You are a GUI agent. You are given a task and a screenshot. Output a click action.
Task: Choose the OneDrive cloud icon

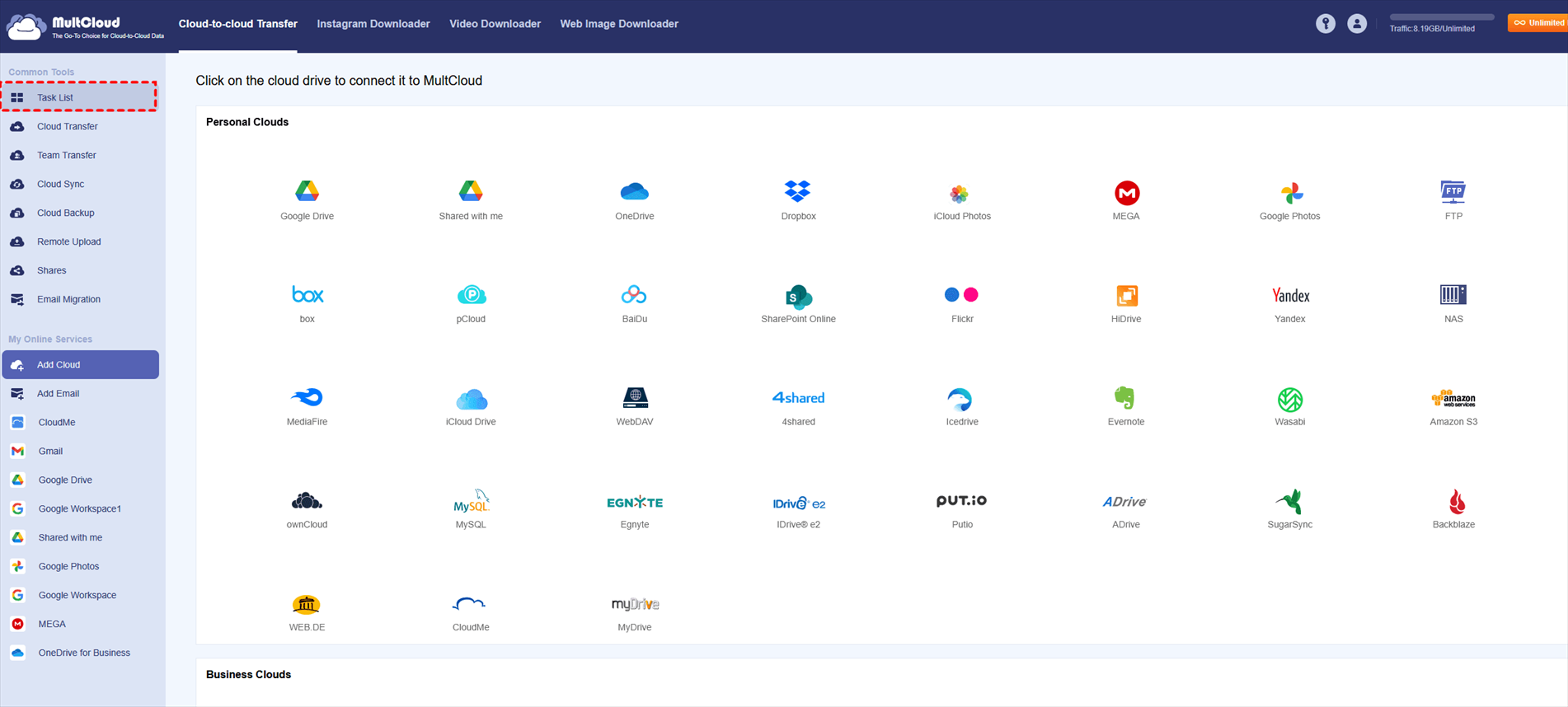point(634,192)
